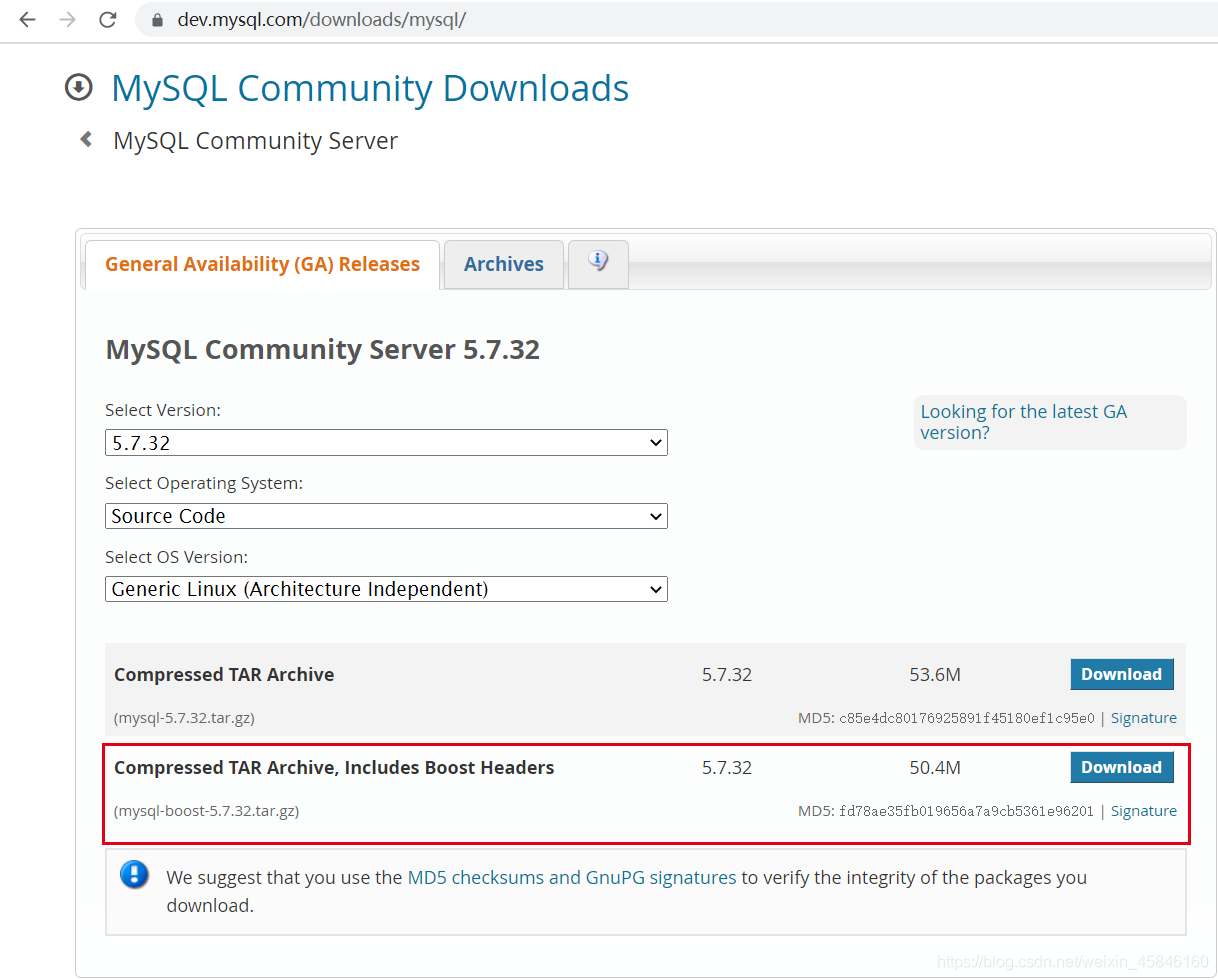Click the 53.6M file size value
Viewport: 1218px width, 980px height.
pos(935,675)
